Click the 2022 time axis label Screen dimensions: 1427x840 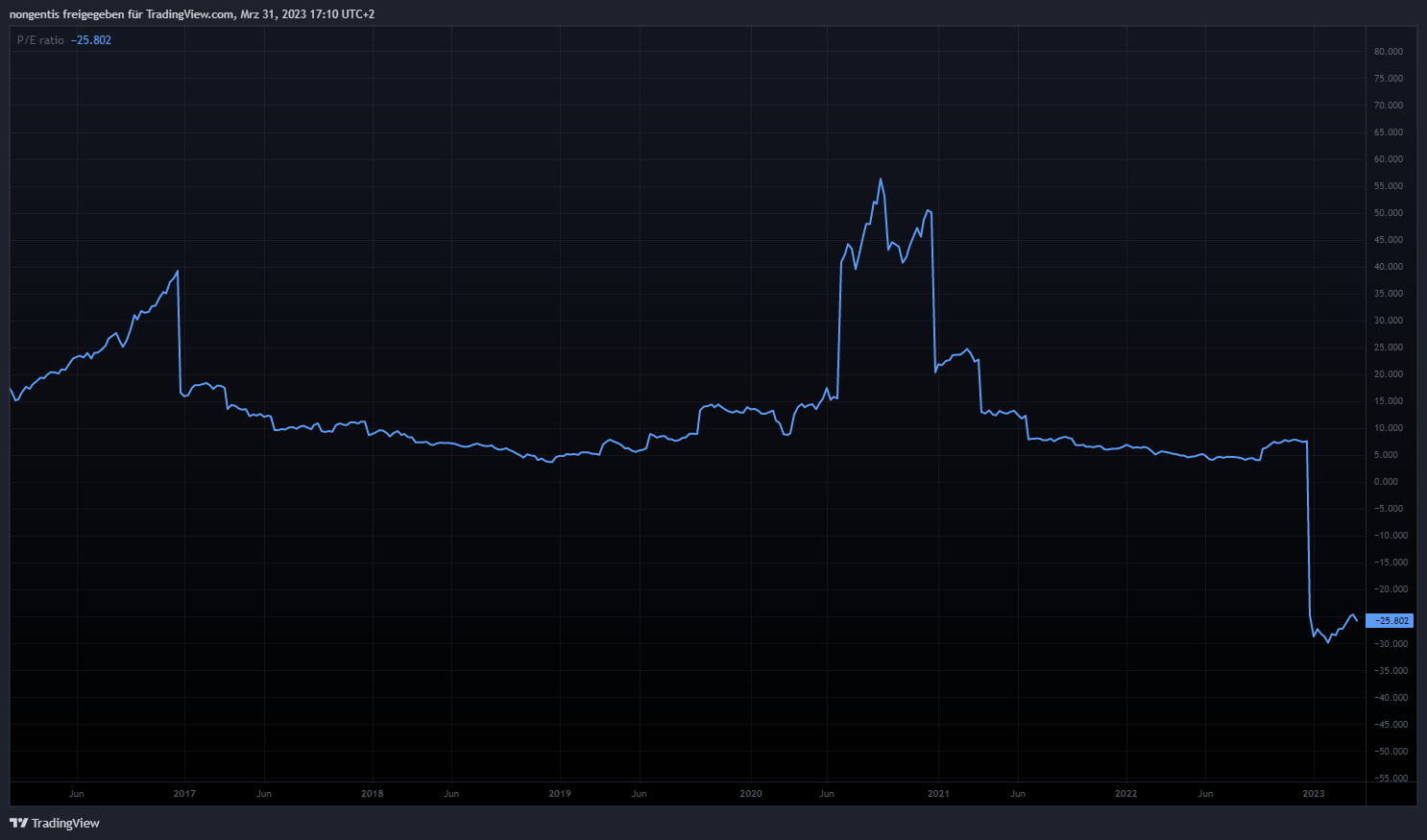[x=1125, y=794]
